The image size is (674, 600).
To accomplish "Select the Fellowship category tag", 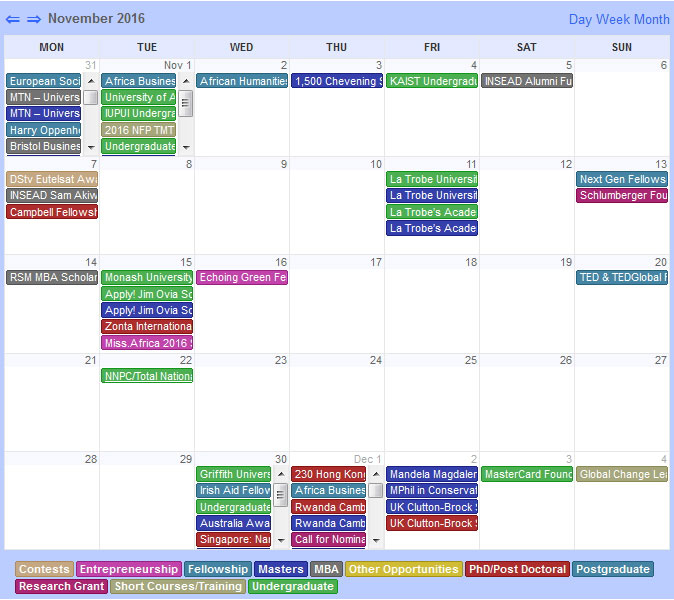I will pyautogui.click(x=217, y=569).
